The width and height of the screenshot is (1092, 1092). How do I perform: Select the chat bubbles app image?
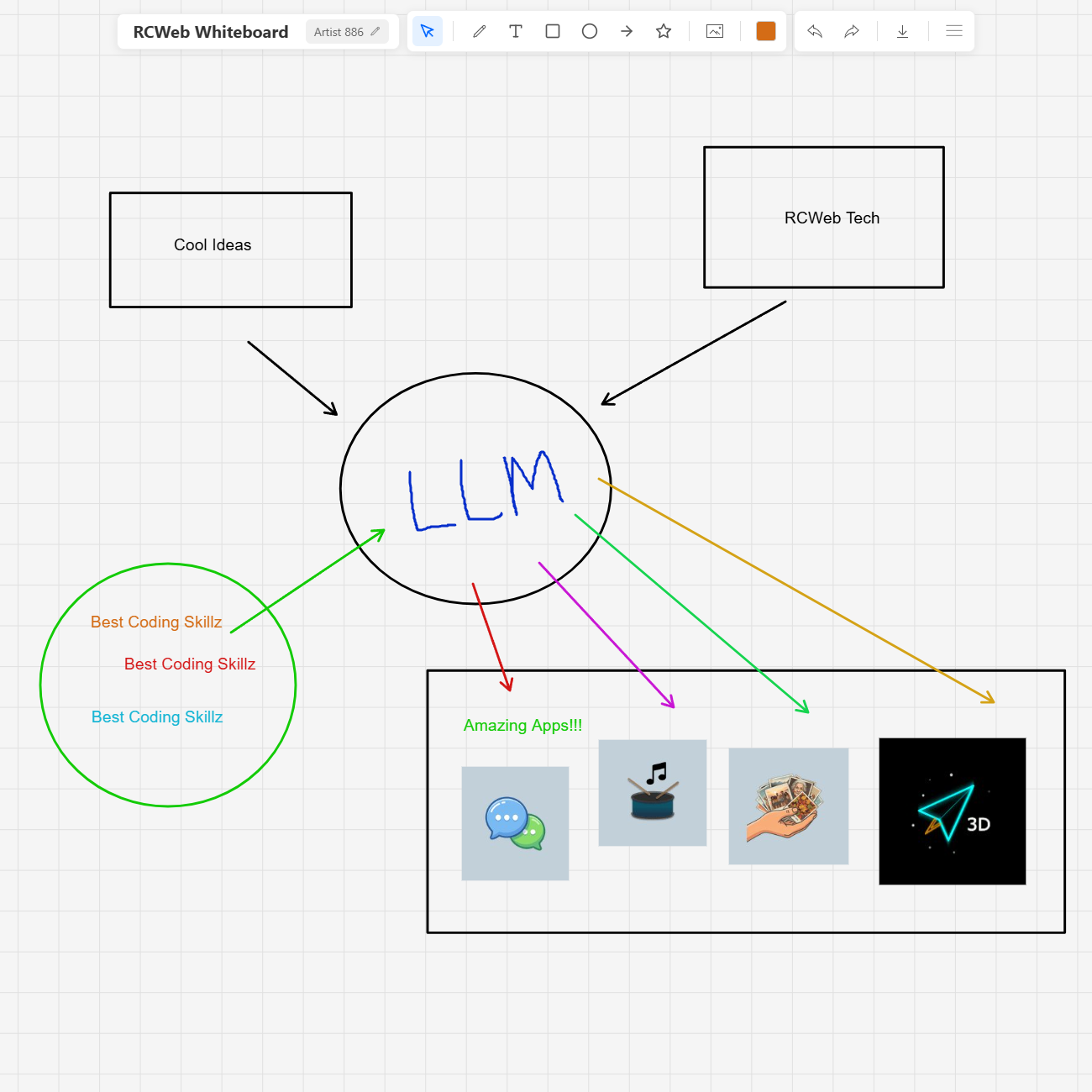click(x=515, y=823)
